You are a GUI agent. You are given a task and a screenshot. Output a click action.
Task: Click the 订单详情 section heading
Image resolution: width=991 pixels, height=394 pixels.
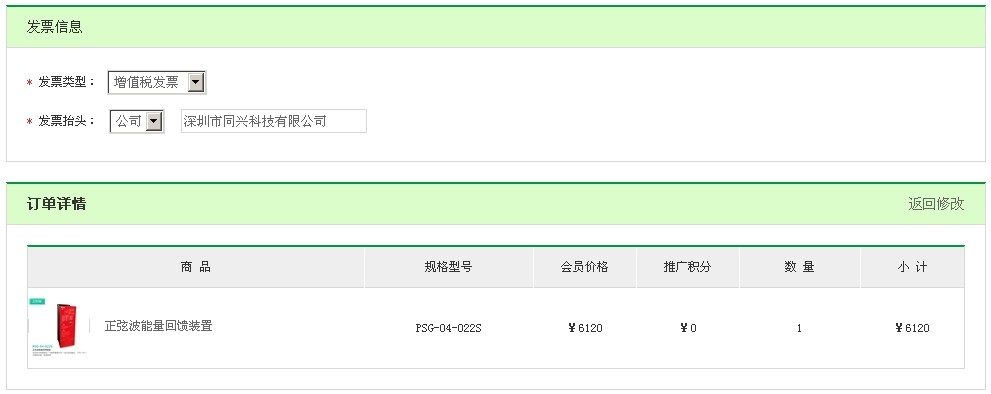click(x=56, y=204)
